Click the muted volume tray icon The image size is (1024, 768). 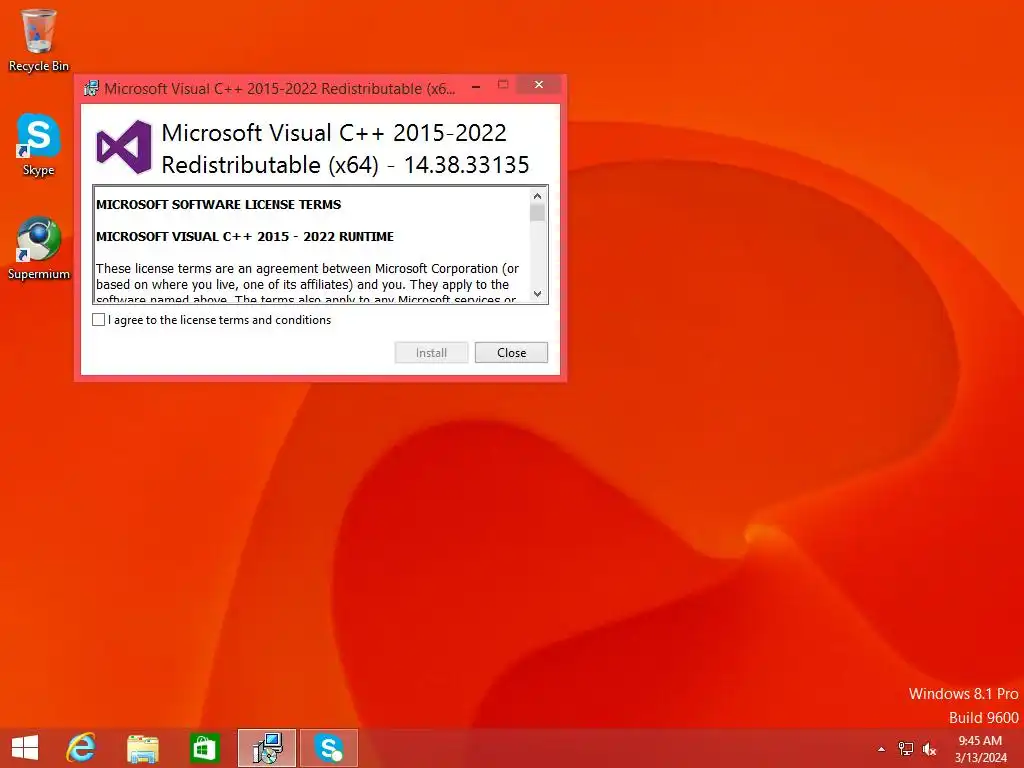tap(929, 749)
